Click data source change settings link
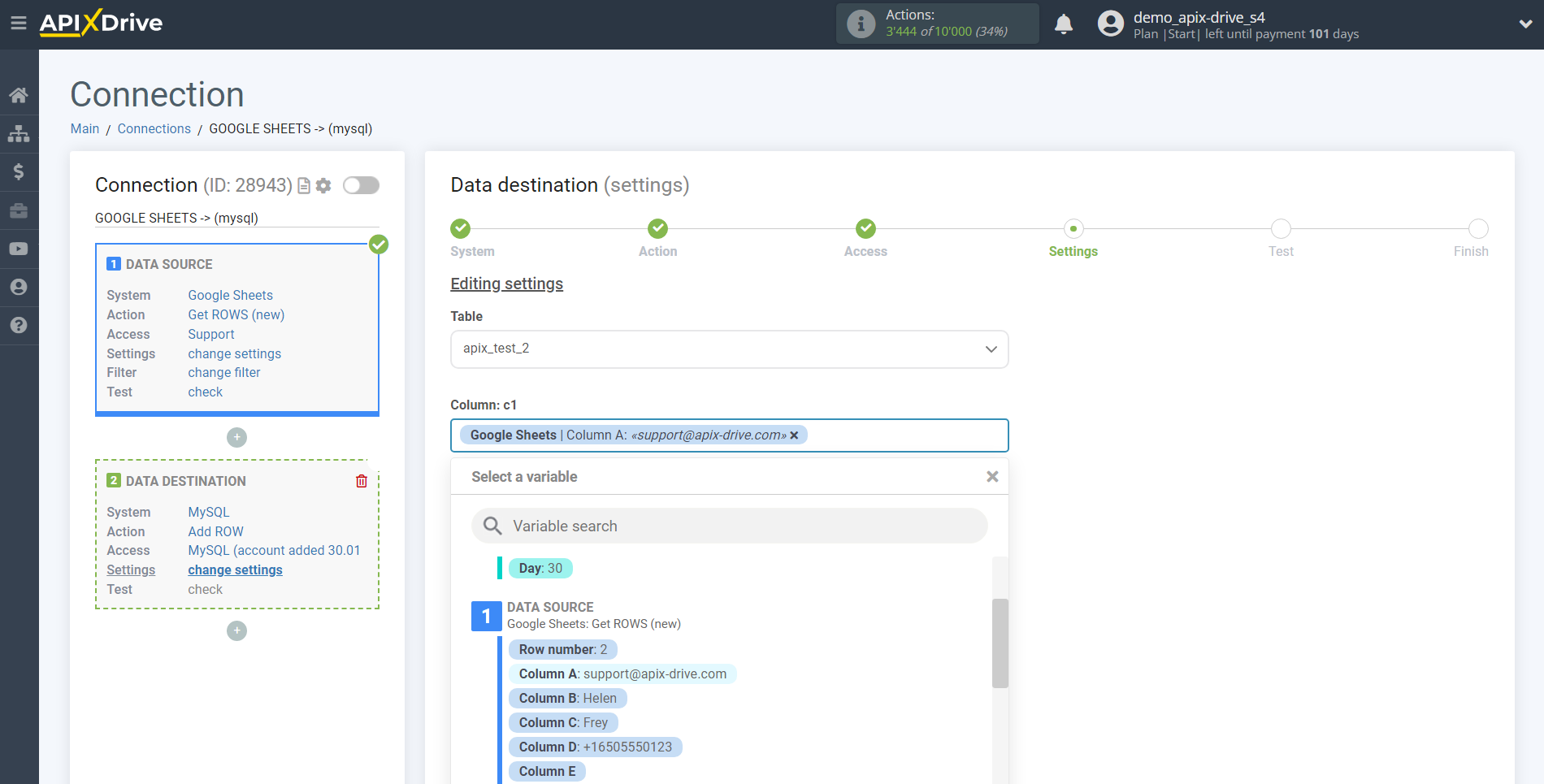The width and height of the screenshot is (1544, 784). [x=234, y=353]
